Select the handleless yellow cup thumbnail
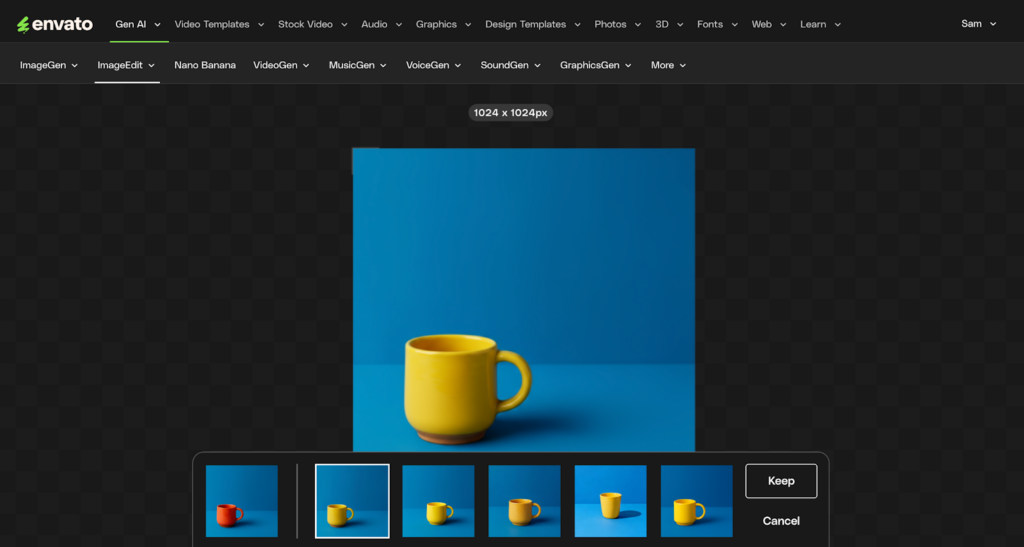The width and height of the screenshot is (1024, 547). [x=610, y=501]
